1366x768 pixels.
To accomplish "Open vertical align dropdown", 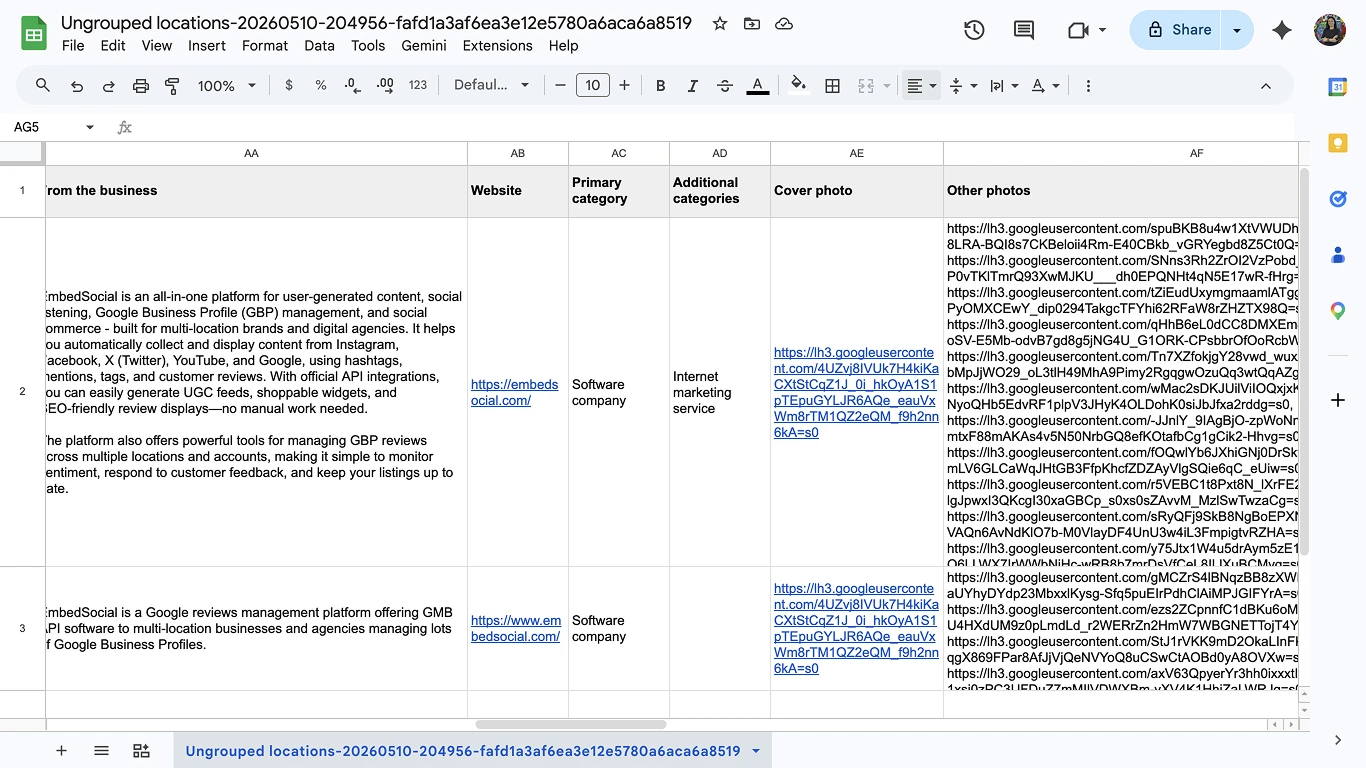I will point(962,86).
